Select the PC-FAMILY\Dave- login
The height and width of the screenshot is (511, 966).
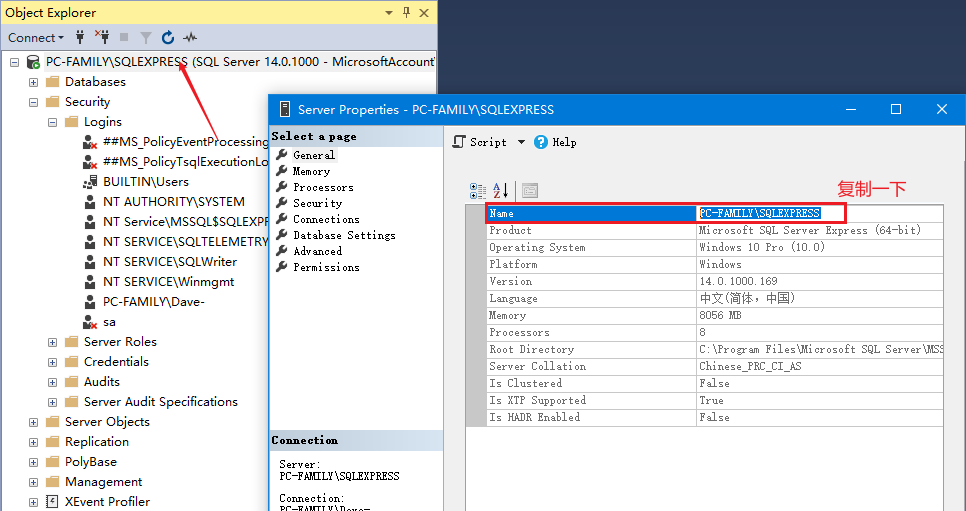click(x=154, y=302)
